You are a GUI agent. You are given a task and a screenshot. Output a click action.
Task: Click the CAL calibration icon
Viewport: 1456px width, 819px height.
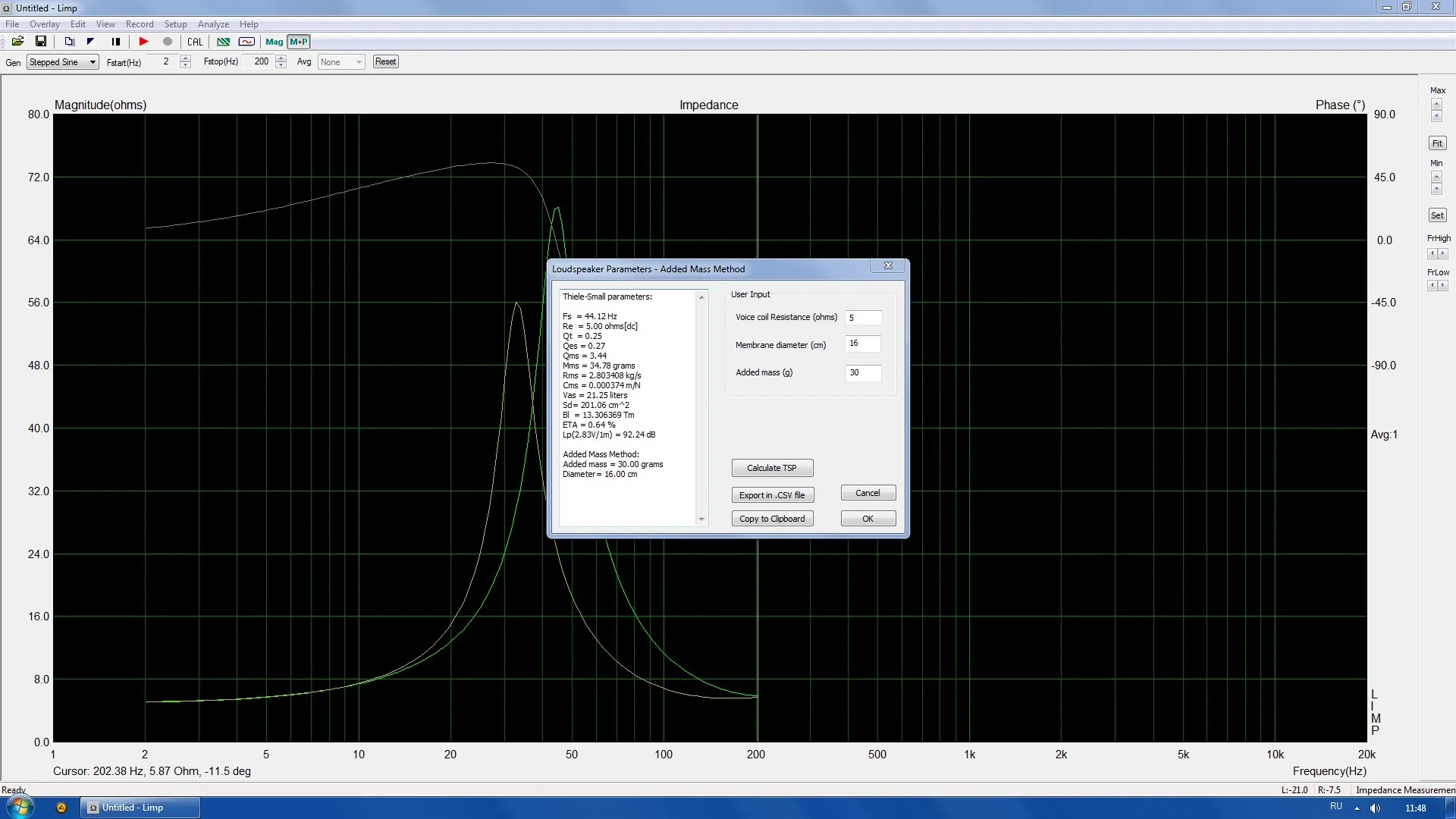click(x=195, y=42)
